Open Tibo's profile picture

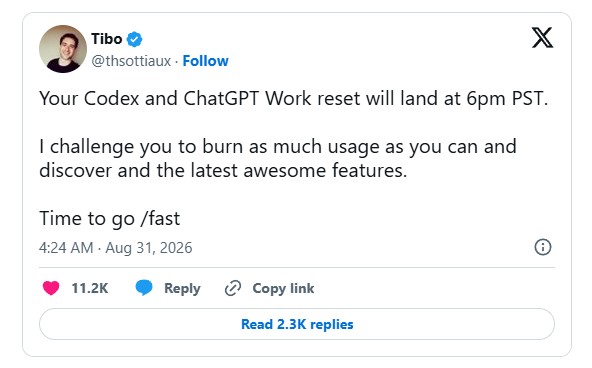coord(63,49)
